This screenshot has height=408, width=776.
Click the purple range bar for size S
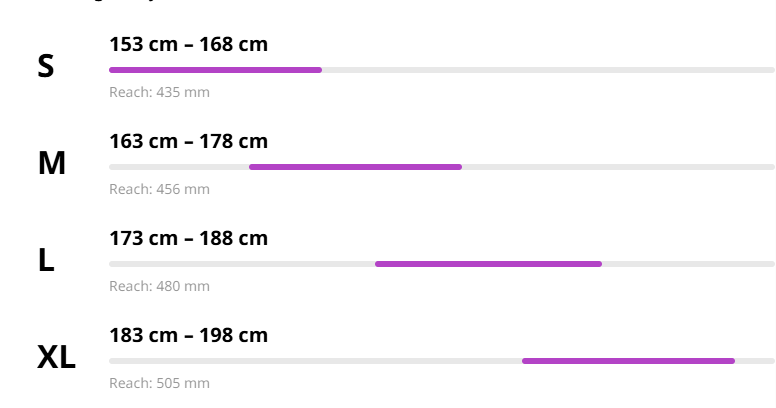215,70
